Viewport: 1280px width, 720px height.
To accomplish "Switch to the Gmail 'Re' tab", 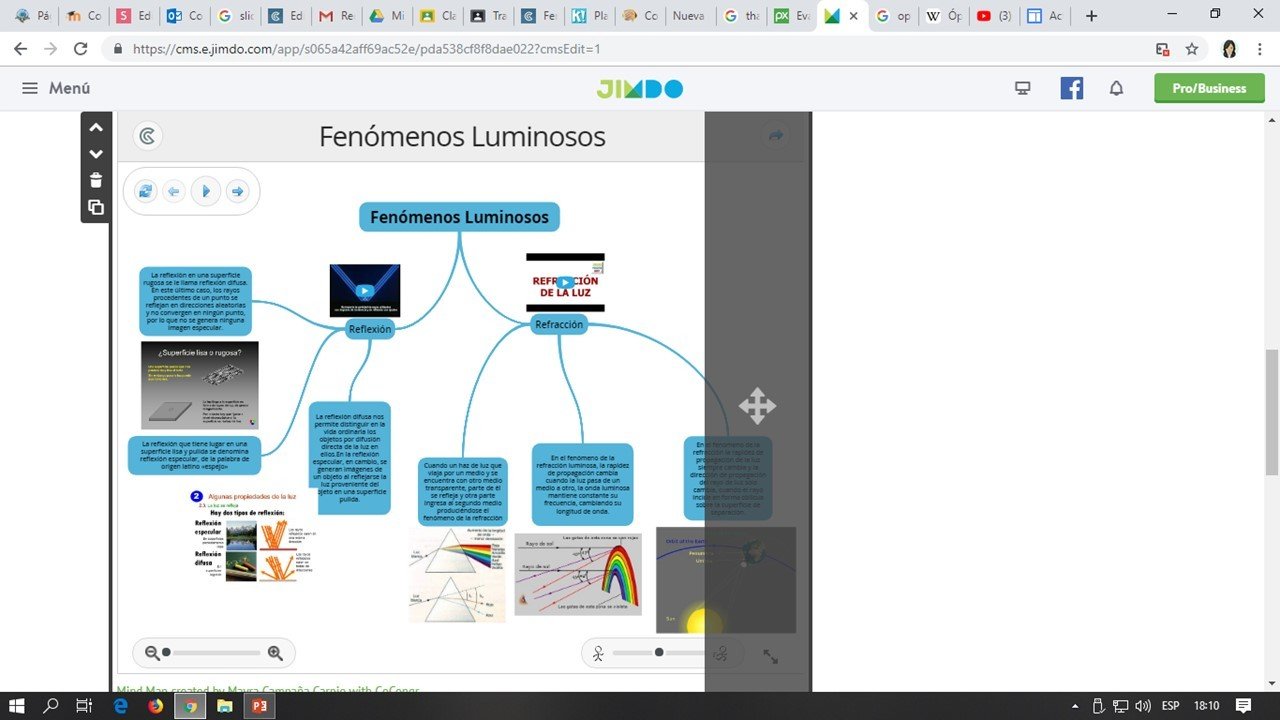I will (x=335, y=16).
